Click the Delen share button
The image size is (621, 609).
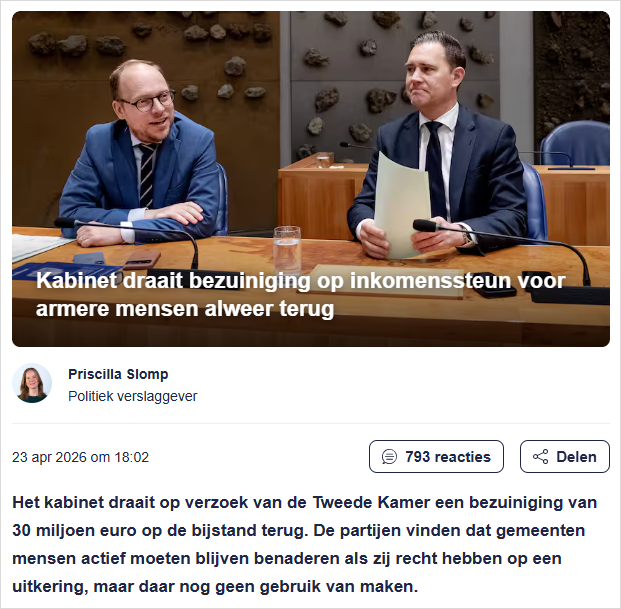click(x=564, y=457)
